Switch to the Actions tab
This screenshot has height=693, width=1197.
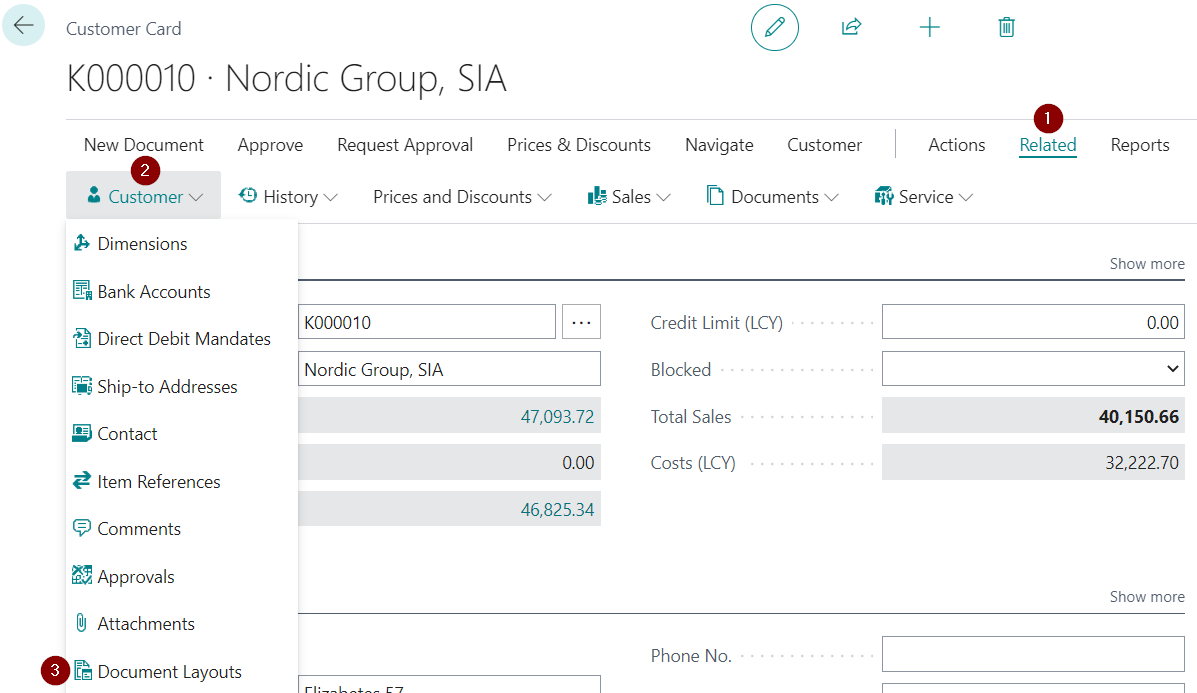957,144
